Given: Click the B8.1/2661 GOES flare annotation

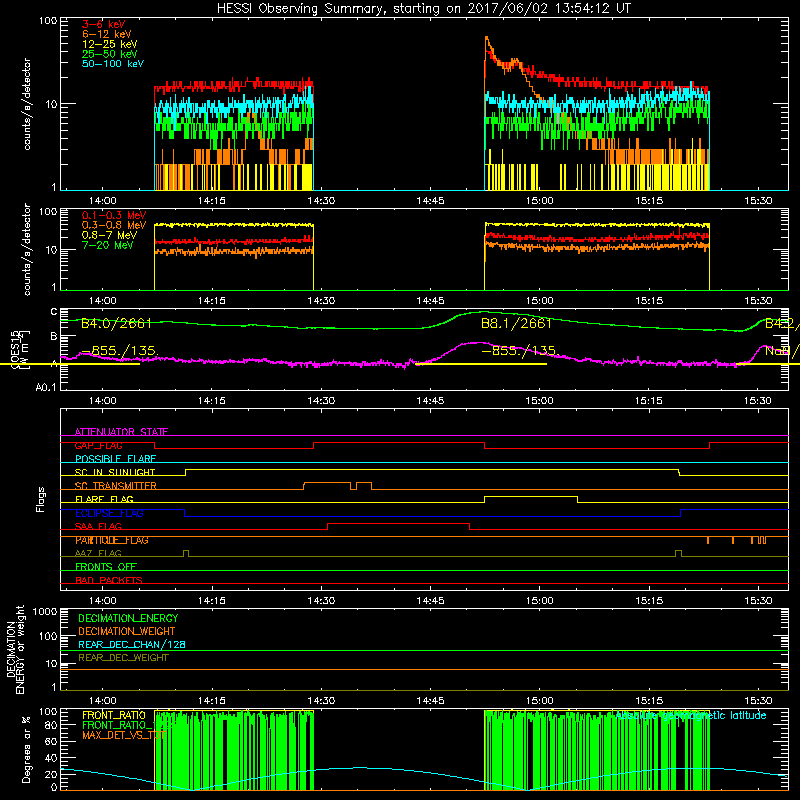Looking at the screenshot, I should click(516, 323).
